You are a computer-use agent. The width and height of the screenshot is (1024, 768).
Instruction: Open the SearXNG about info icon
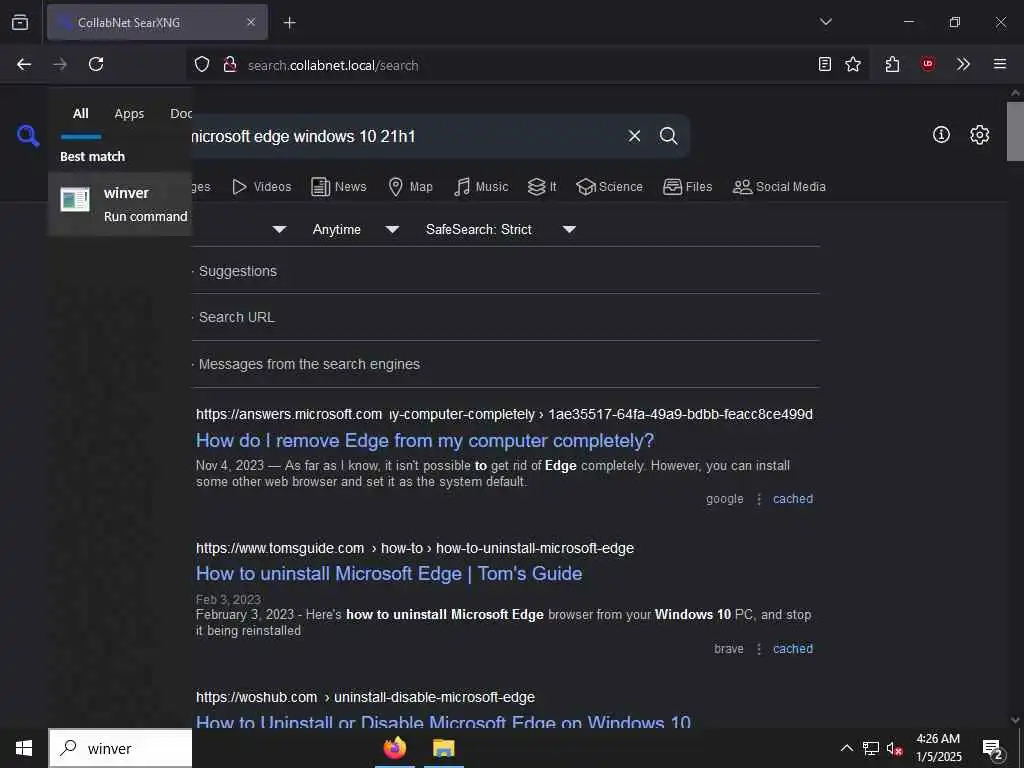click(941, 135)
